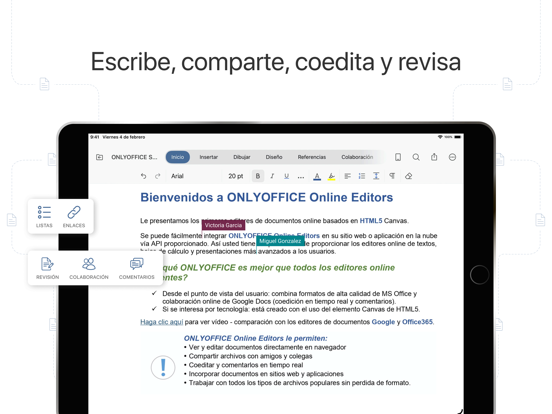
Task: Open more text formatting options
Action: coord(301,177)
